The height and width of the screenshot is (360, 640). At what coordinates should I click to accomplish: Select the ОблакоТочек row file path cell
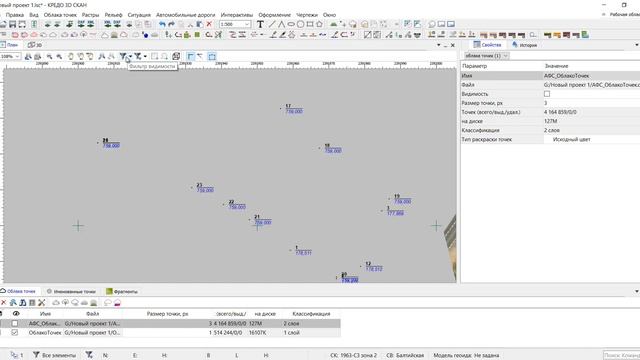pyautogui.click(x=92, y=333)
